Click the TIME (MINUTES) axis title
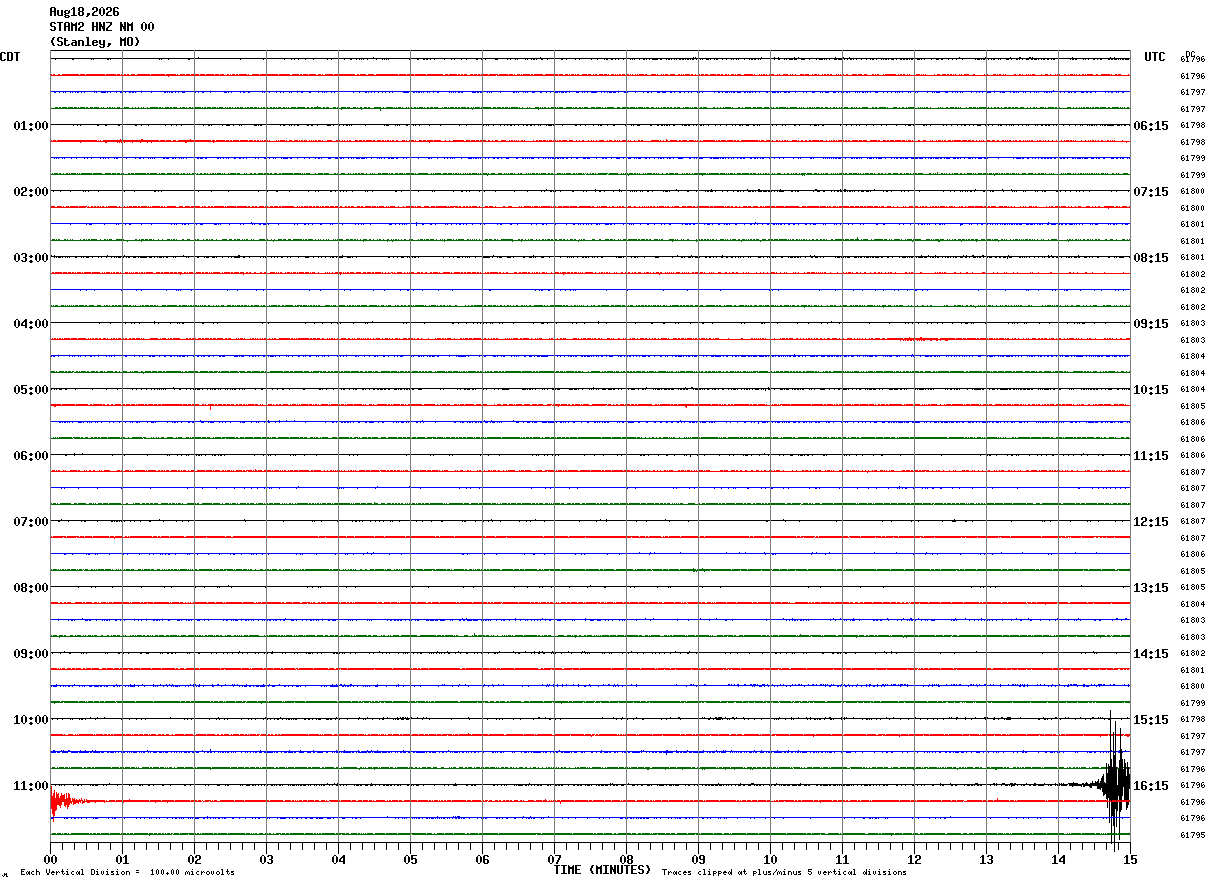 click(602, 870)
